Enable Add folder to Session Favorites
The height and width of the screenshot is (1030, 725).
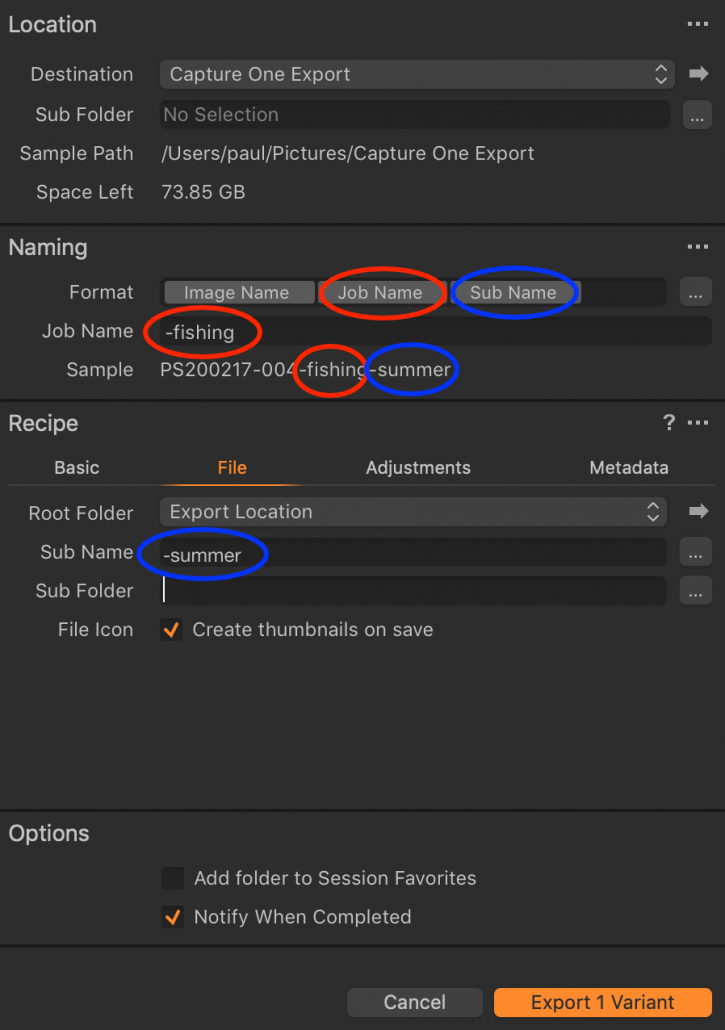click(173, 878)
